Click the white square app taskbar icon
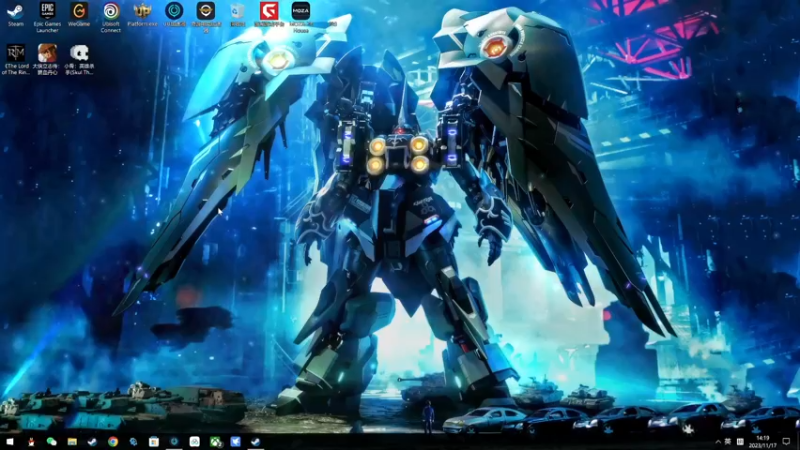Image resolution: width=800 pixels, height=450 pixels. [194, 442]
